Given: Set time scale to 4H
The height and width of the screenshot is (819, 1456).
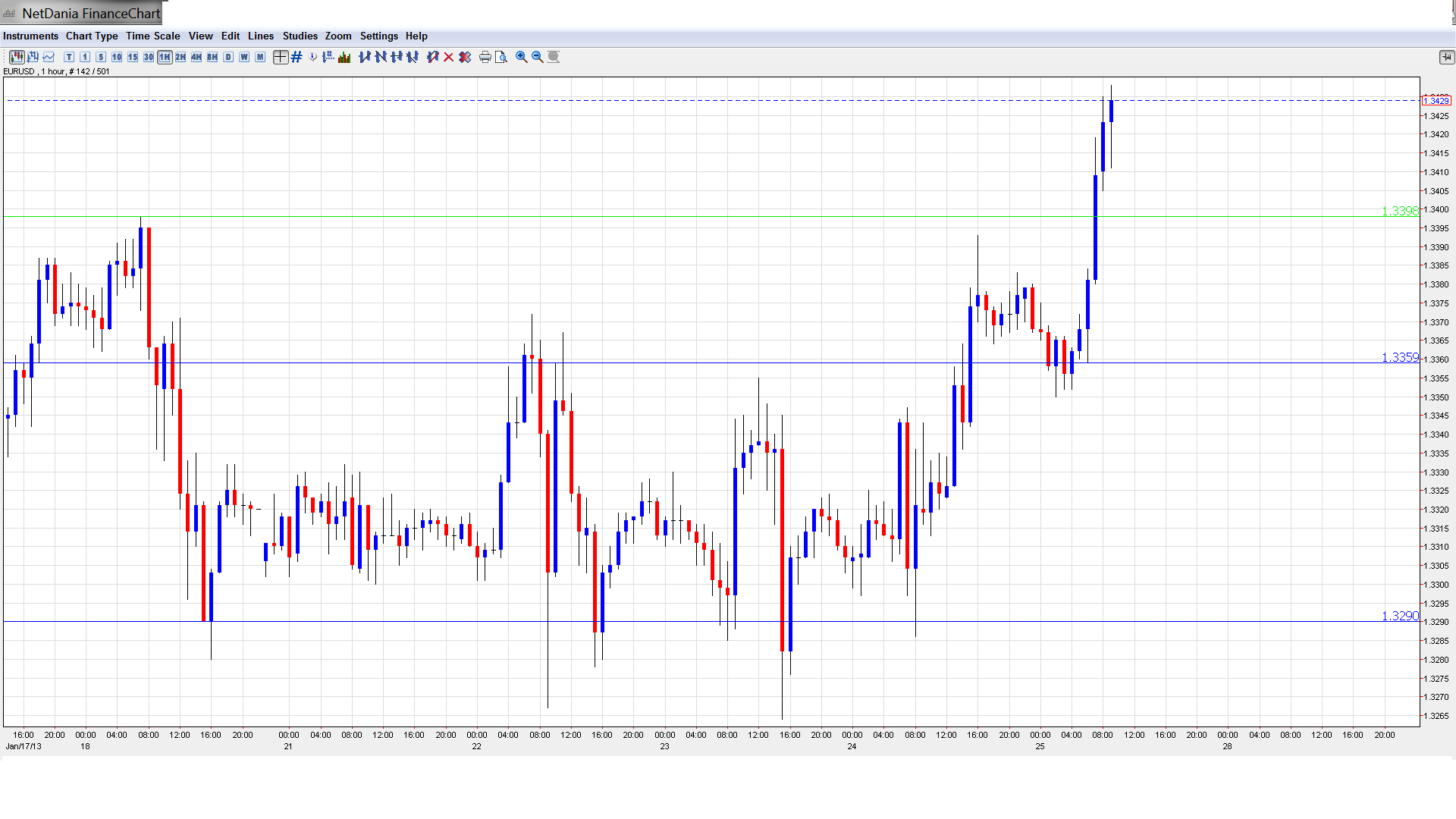Looking at the screenshot, I should (196, 57).
